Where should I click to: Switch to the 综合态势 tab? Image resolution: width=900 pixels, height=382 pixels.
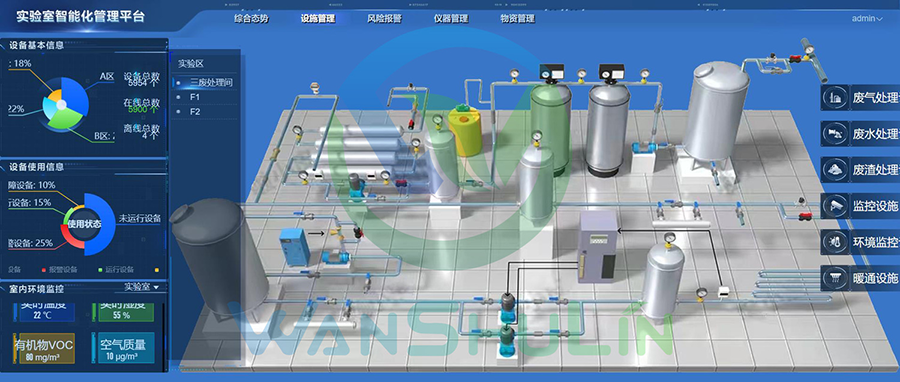coord(251,18)
